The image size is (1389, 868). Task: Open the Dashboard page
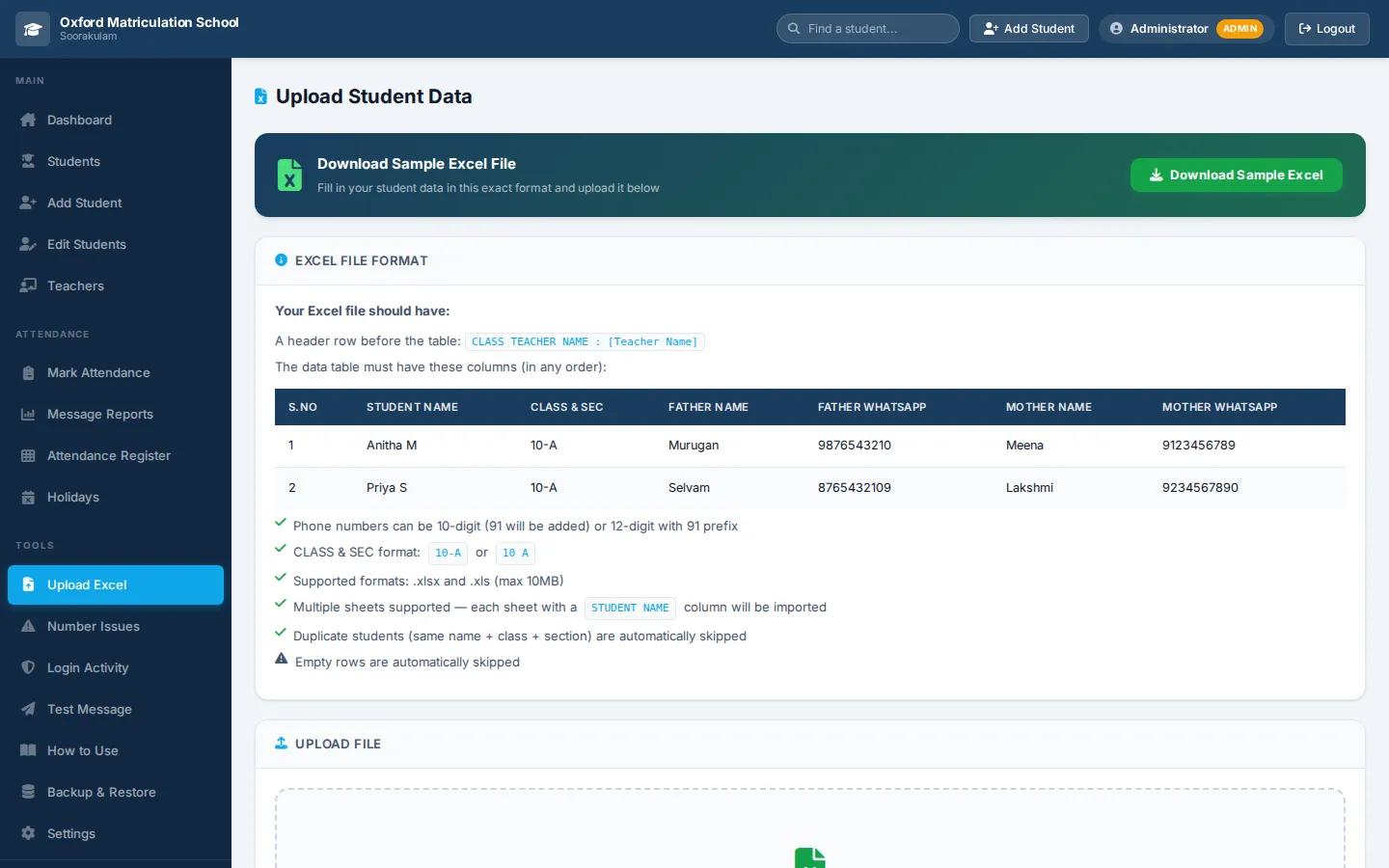coord(116,120)
